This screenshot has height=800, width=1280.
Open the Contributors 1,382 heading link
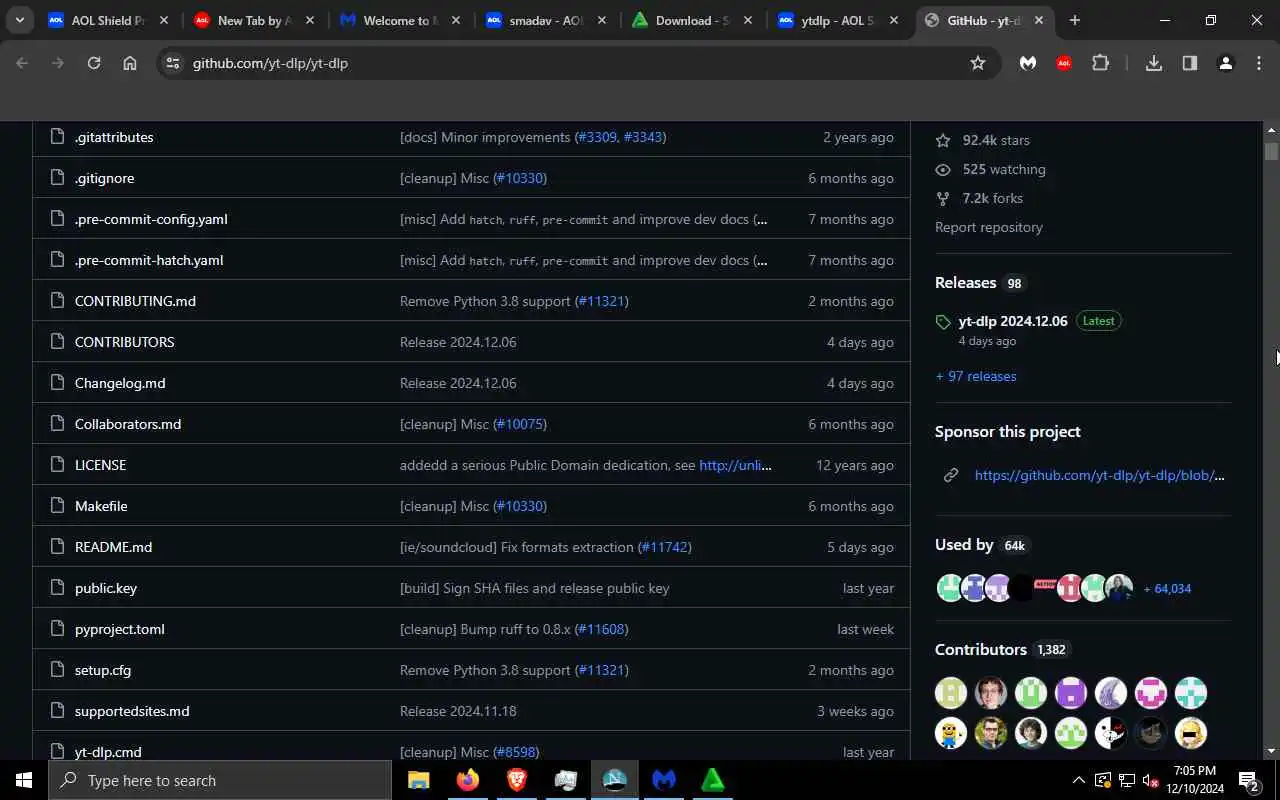tap(1002, 649)
